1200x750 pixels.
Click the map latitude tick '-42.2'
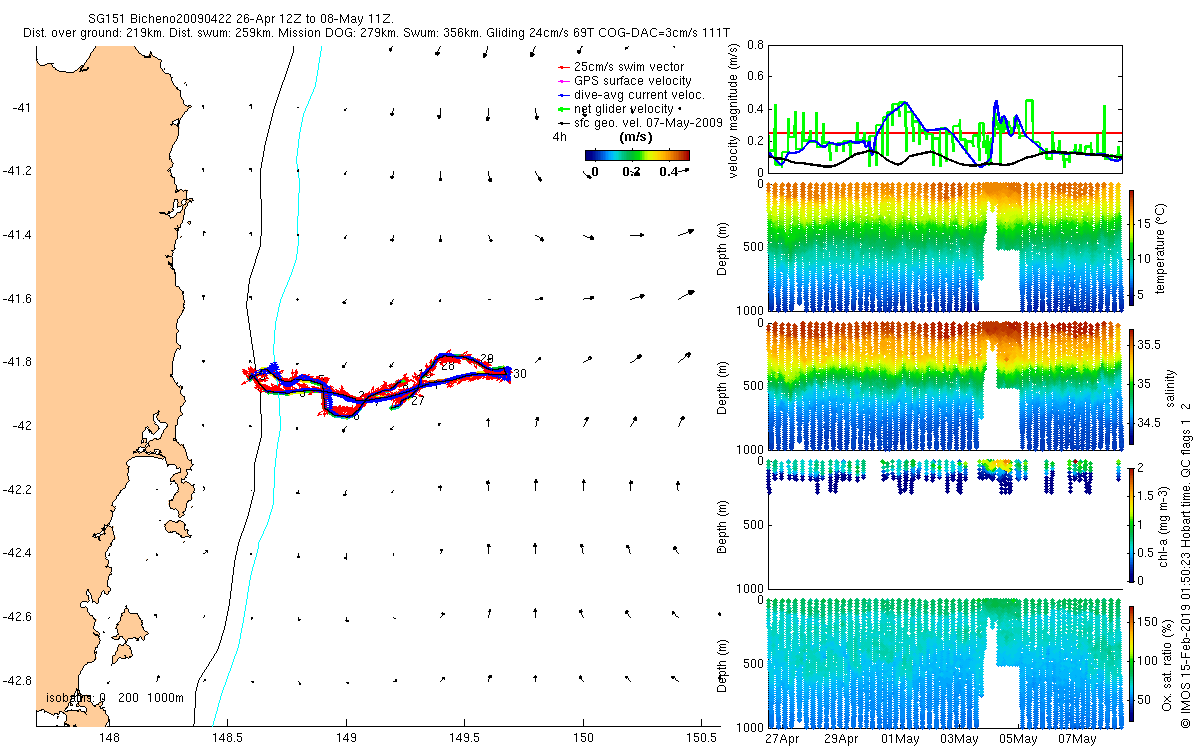coord(17,490)
